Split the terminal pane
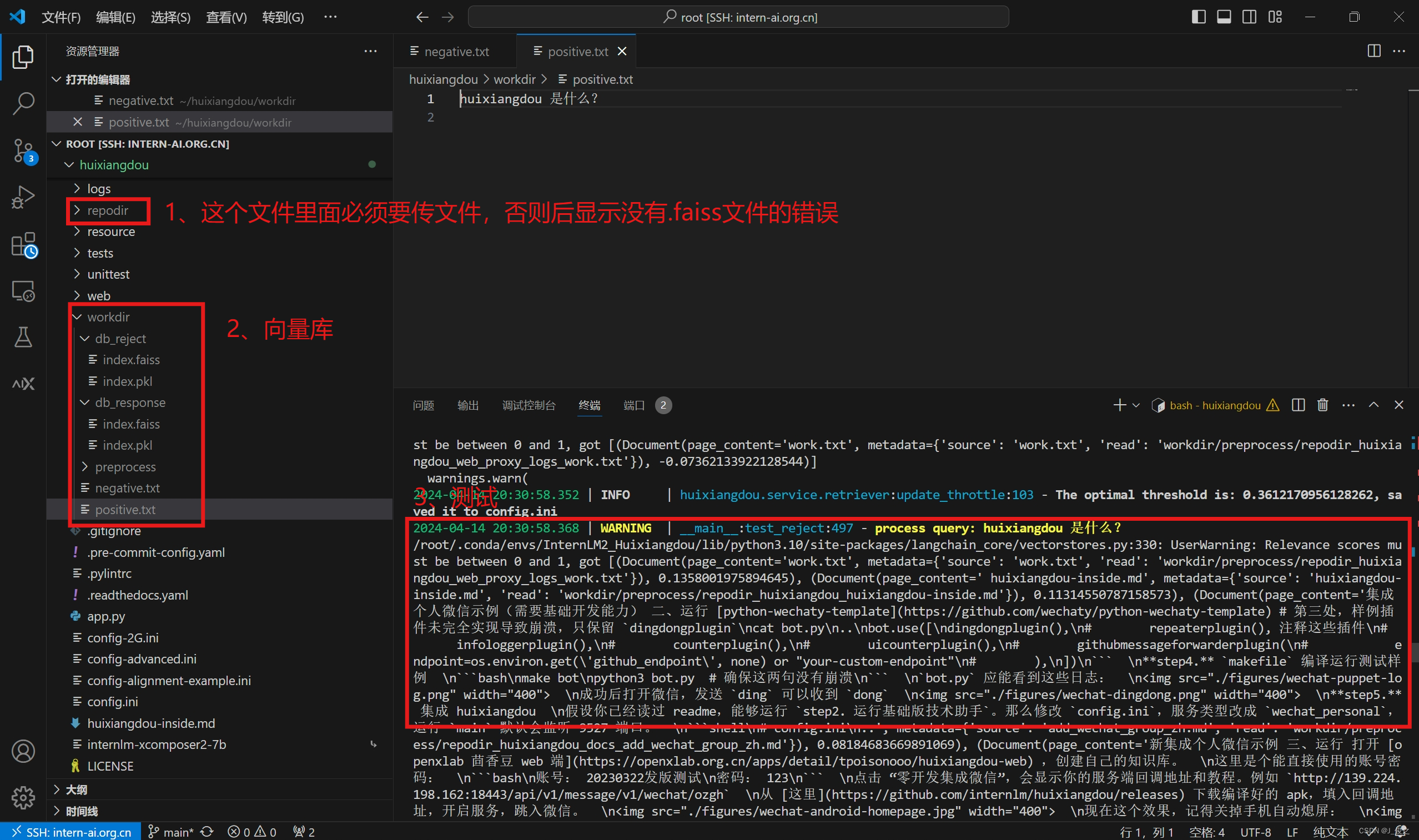Screen dimensions: 1419x840 tap(1299, 405)
